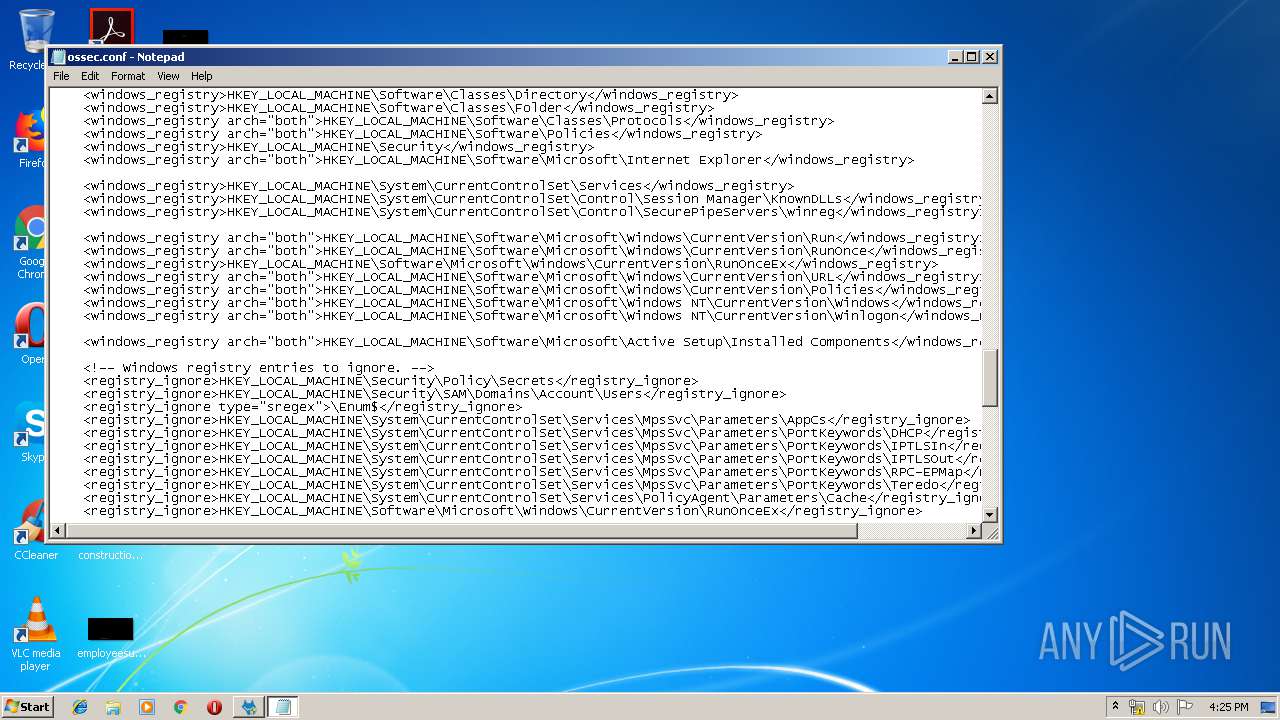Click the line with type="sregex" Enum$

303,407
